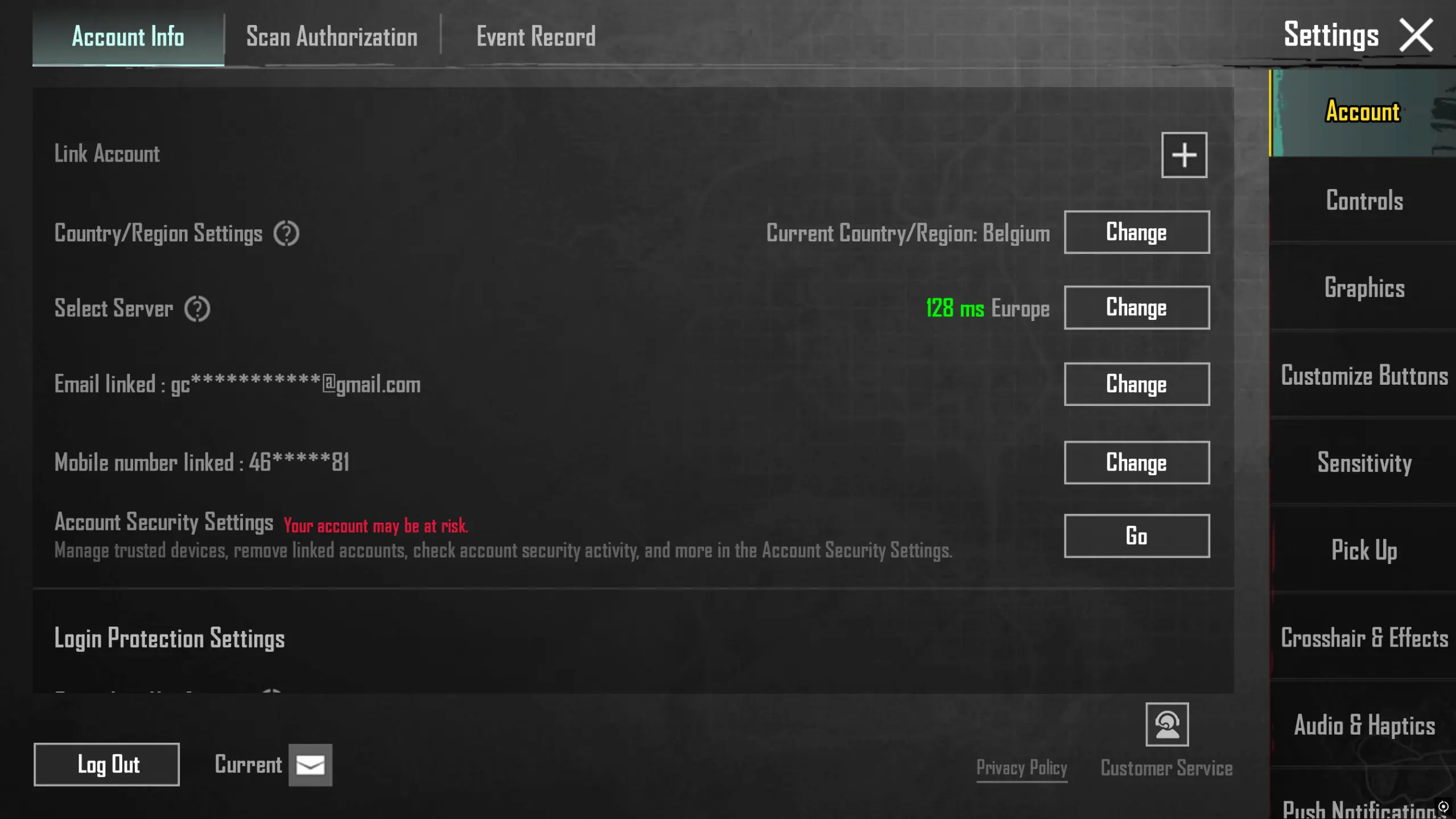Change the linked mobile number
Screen dimensions: 1456x819
[x=1136, y=462]
